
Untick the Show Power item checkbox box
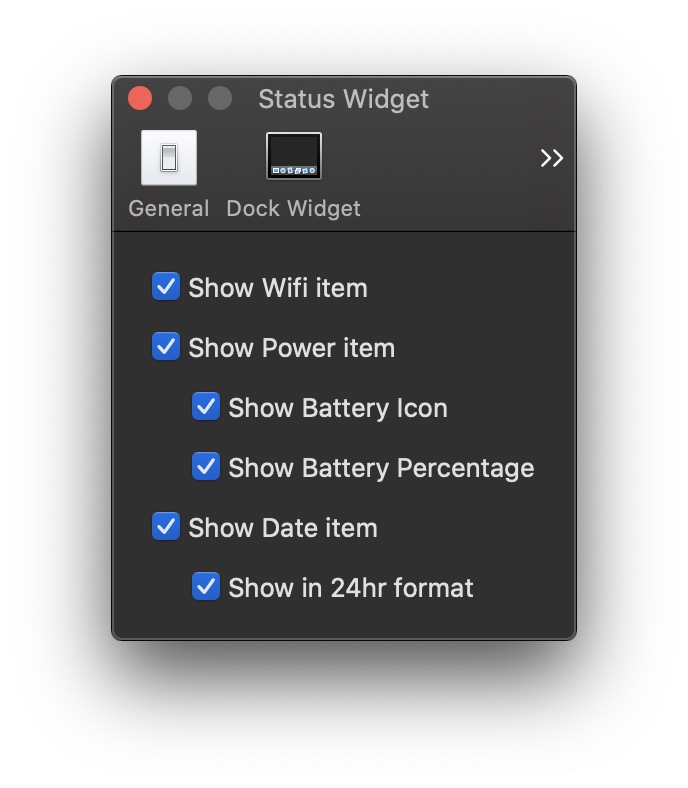point(166,347)
